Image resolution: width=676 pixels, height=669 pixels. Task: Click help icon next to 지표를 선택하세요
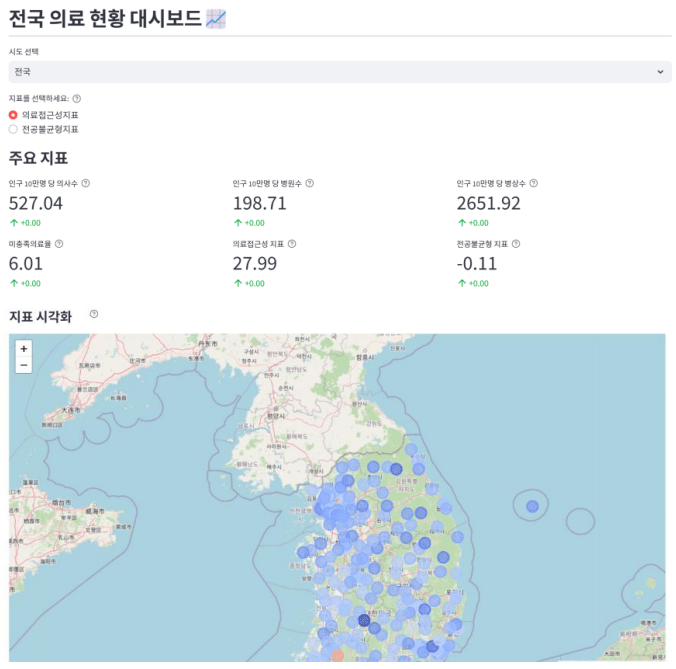(x=77, y=99)
